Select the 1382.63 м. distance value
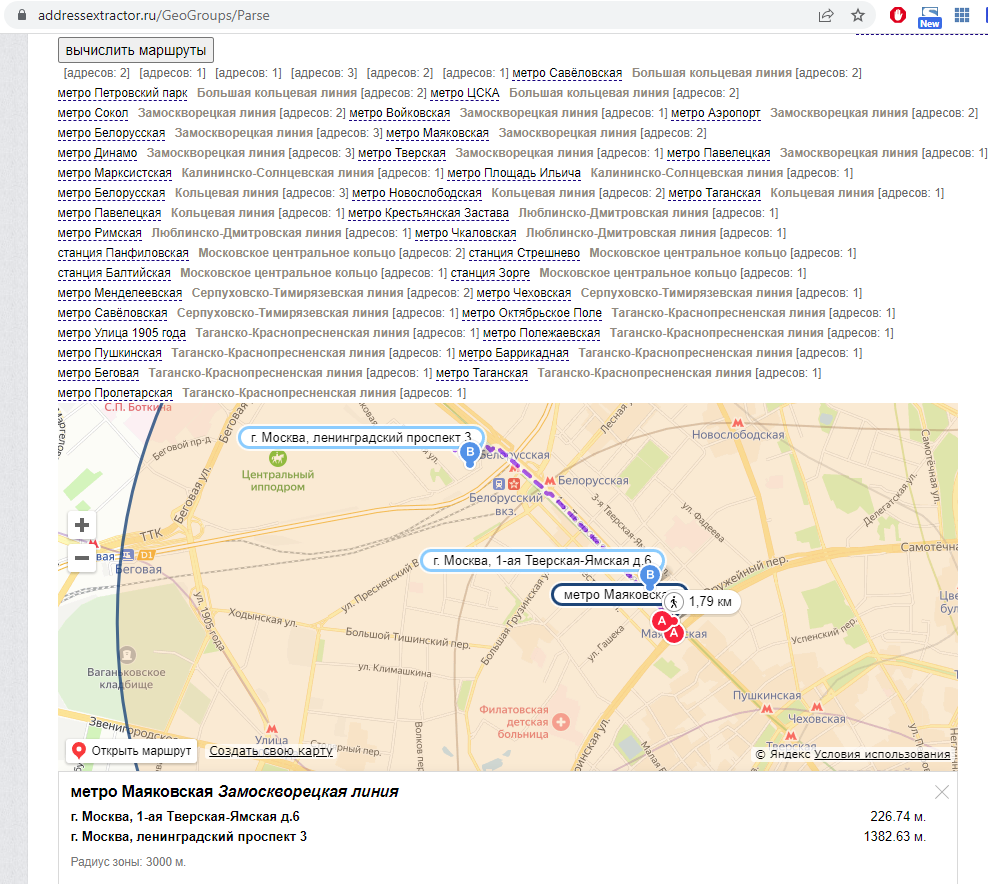 click(x=895, y=837)
